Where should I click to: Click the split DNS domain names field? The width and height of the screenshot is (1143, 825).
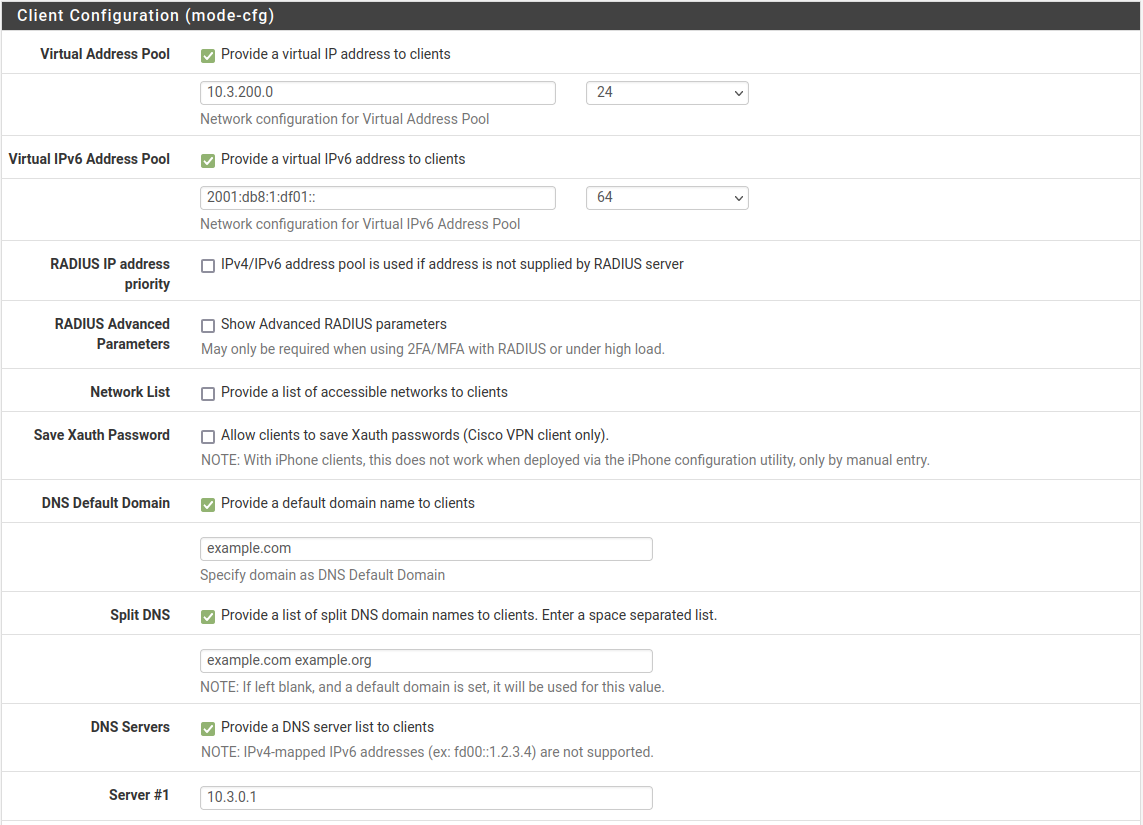[426, 661]
